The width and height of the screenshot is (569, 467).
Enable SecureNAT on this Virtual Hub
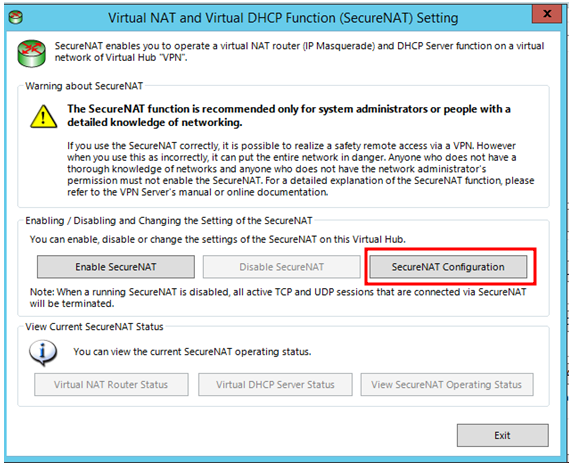(x=116, y=267)
